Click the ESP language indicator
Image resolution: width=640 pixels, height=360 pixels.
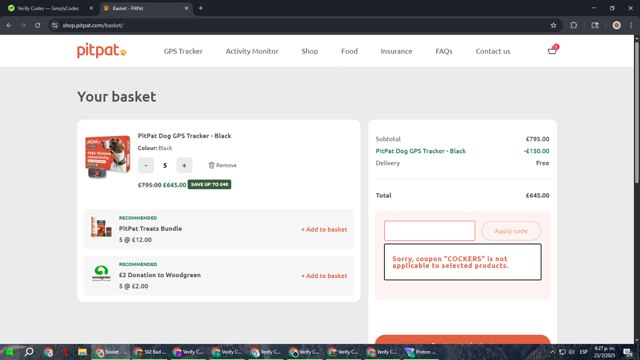pyautogui.click(x=584, y=352)
